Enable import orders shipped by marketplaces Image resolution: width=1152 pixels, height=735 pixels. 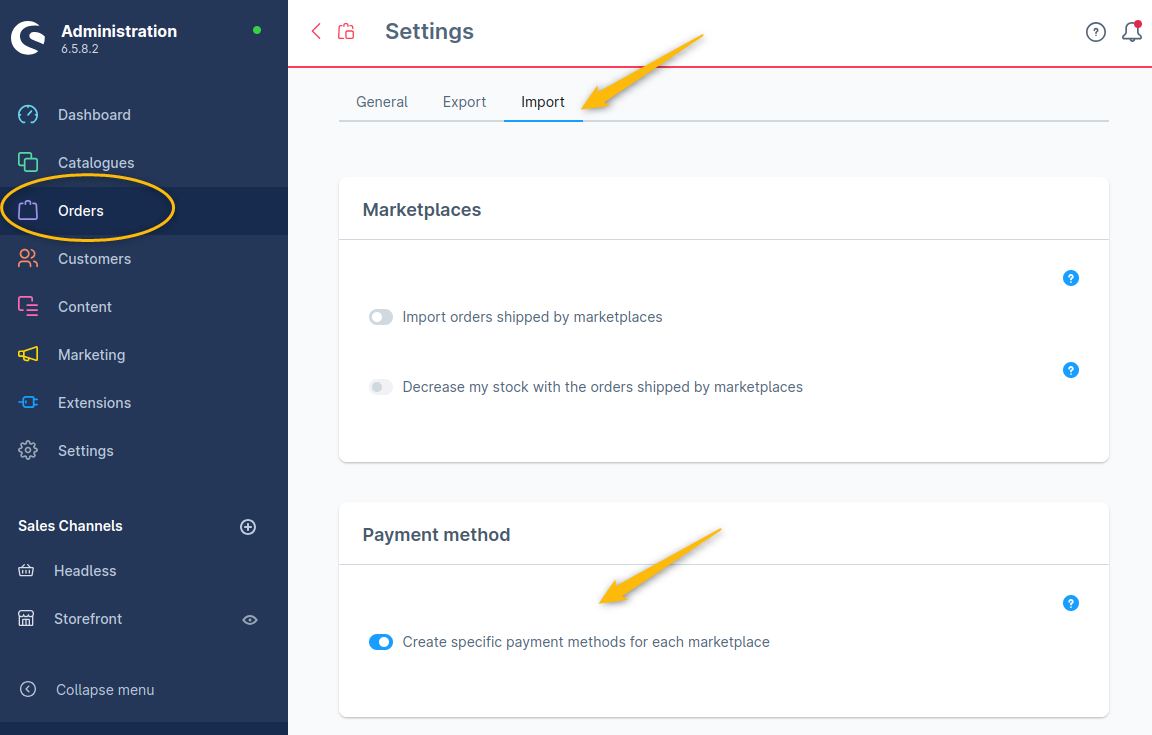[381, 317]
